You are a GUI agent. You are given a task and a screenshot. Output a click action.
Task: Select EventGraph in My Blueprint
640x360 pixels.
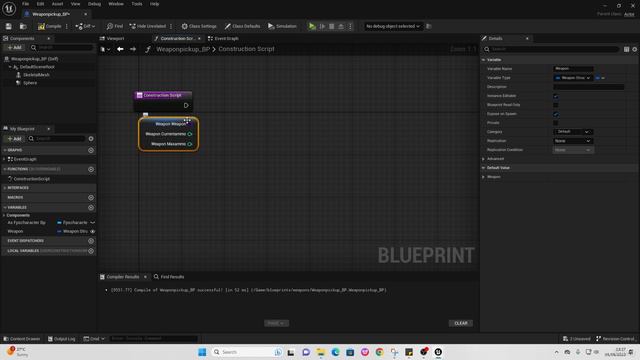[x=25, y=159]
